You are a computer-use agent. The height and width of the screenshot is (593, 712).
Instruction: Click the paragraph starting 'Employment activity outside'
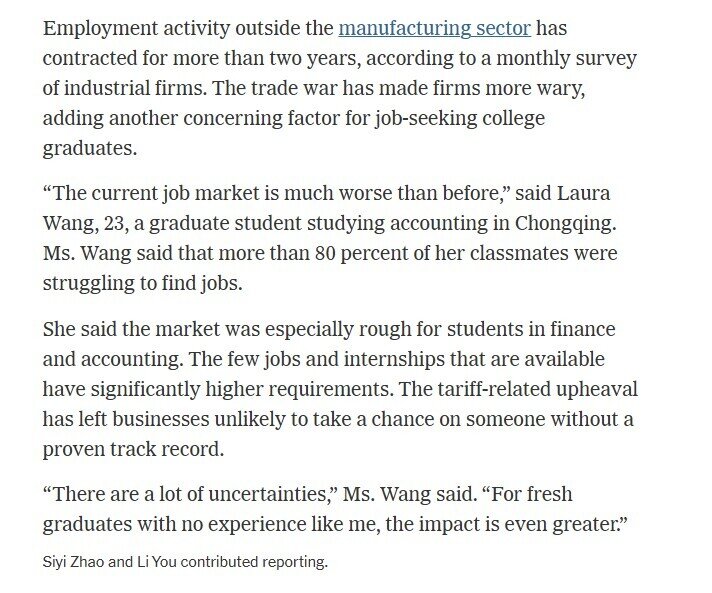pyautogui.click(x=340, y=88)
